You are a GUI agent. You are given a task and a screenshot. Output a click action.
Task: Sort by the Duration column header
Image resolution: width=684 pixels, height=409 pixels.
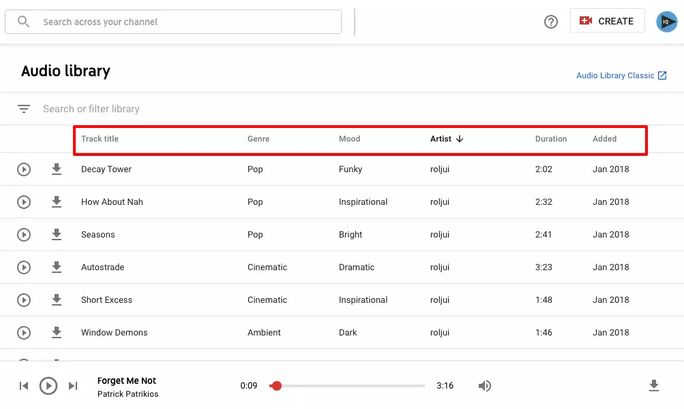click(x=551, y=139)
